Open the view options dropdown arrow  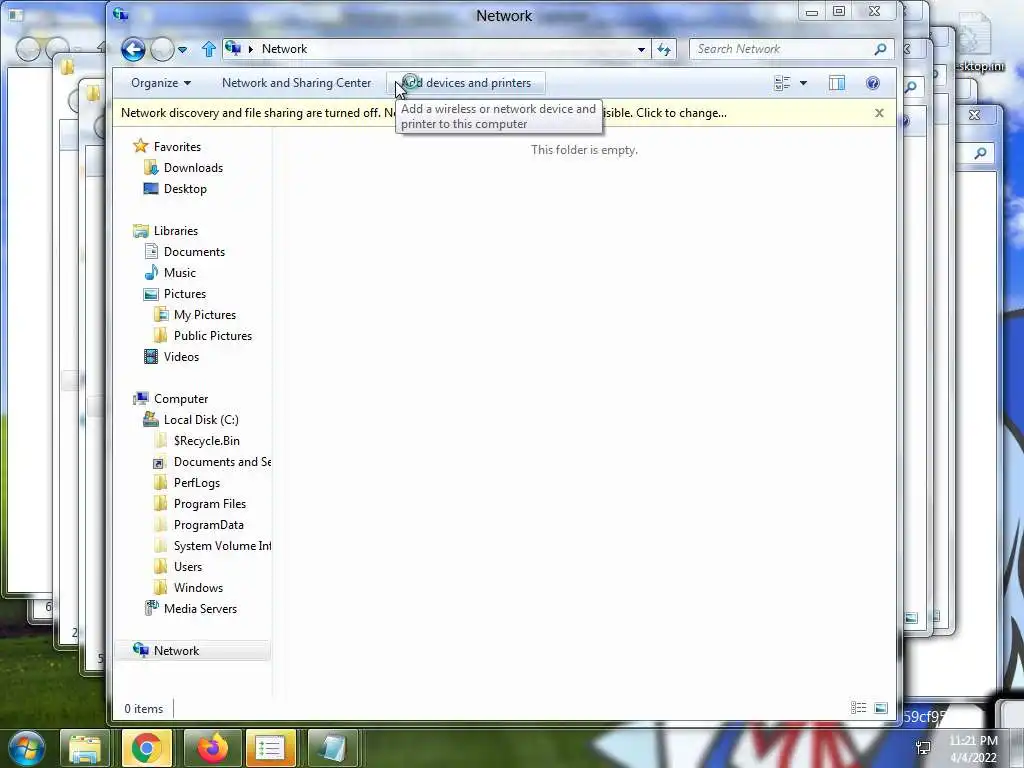803,83
